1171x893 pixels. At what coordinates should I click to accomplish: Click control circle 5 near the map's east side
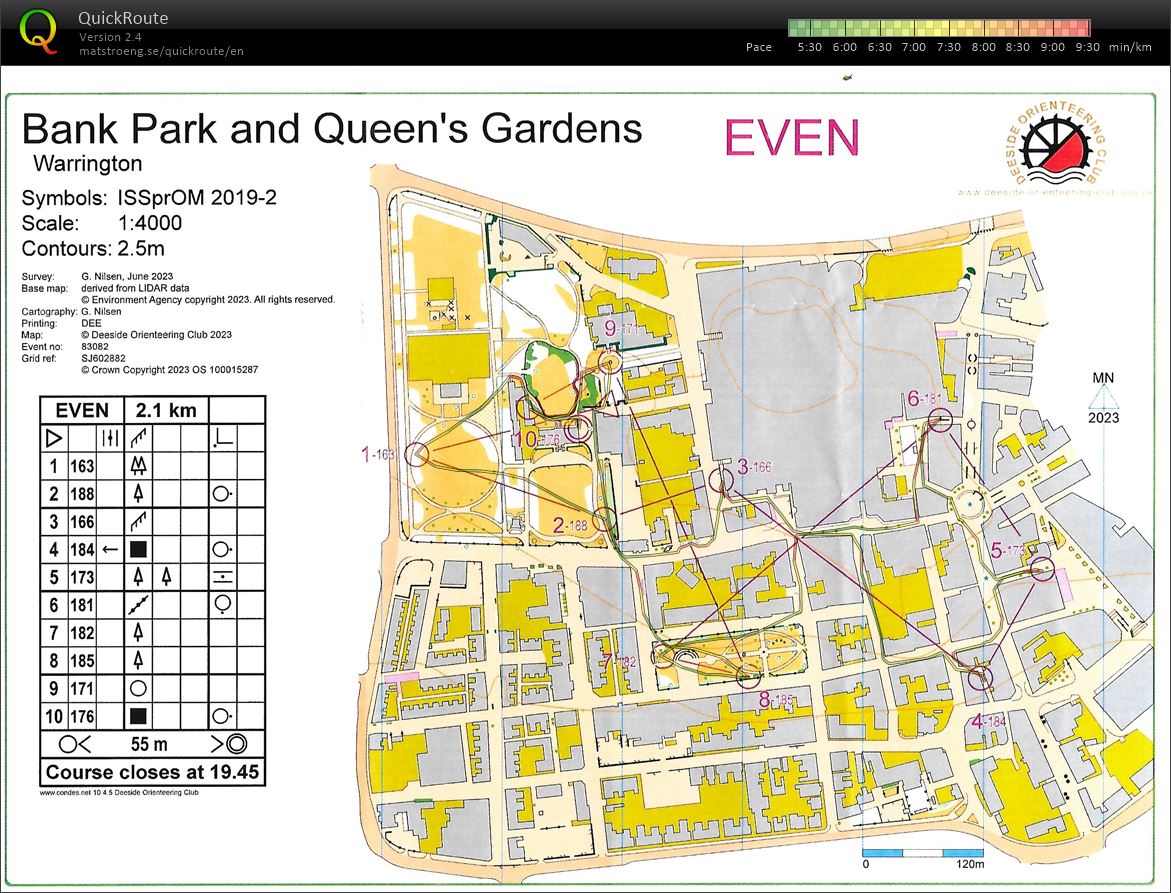1043,569
